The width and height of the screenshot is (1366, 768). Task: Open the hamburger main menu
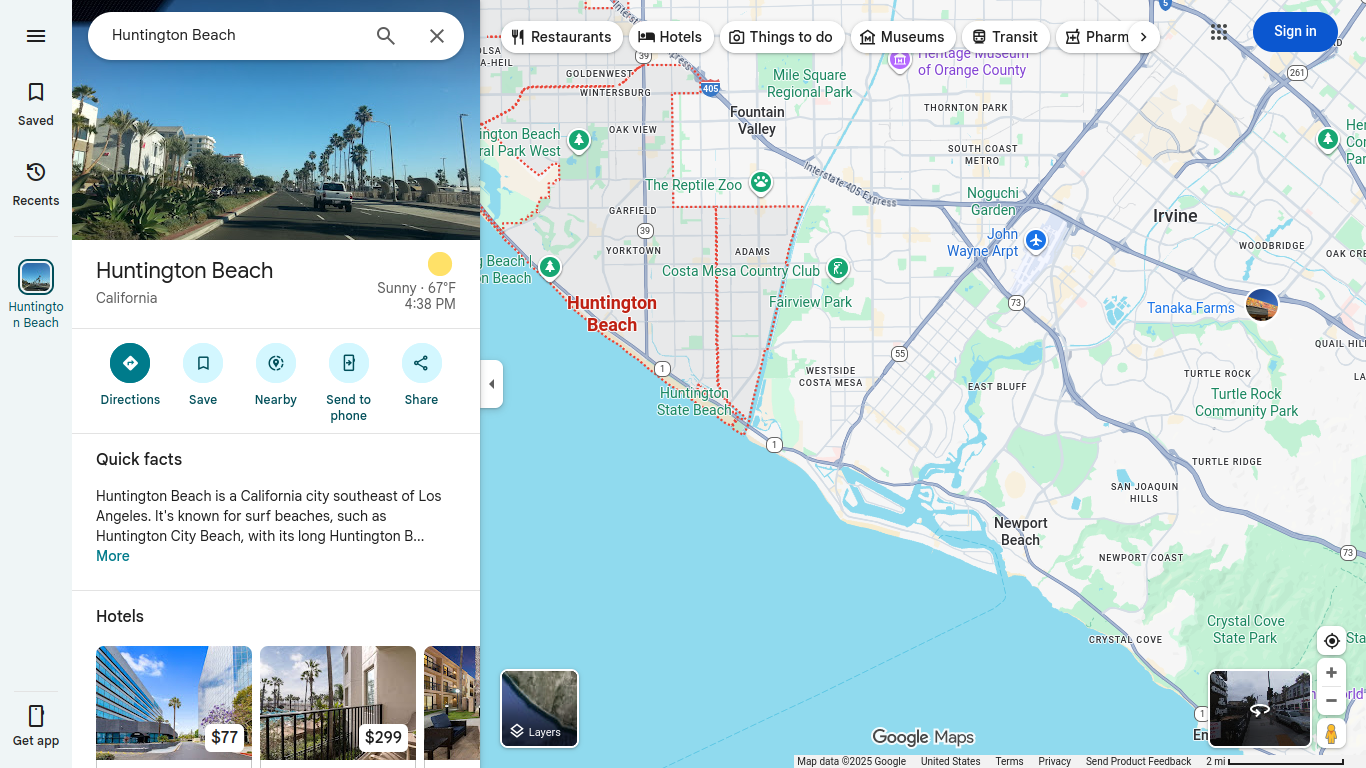36,36
